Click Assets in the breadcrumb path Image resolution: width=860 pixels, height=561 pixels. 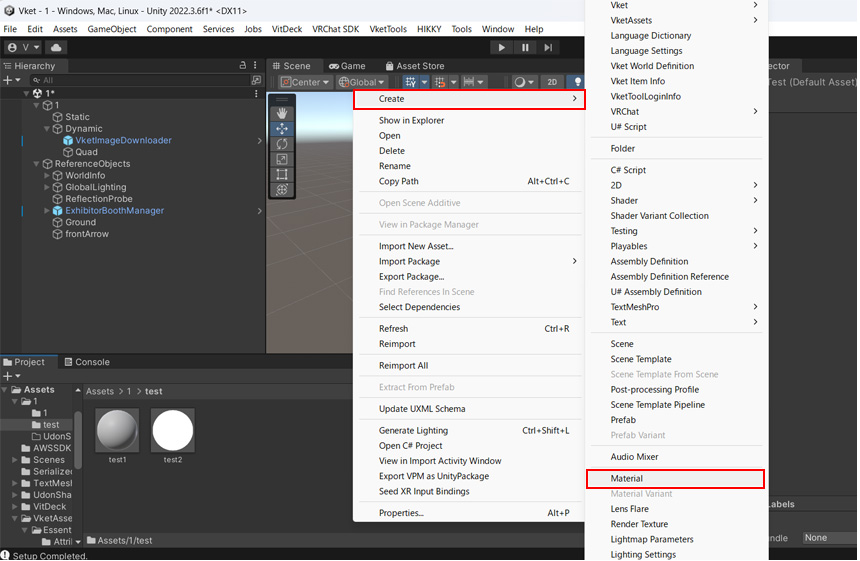click(x=100, y=392)
